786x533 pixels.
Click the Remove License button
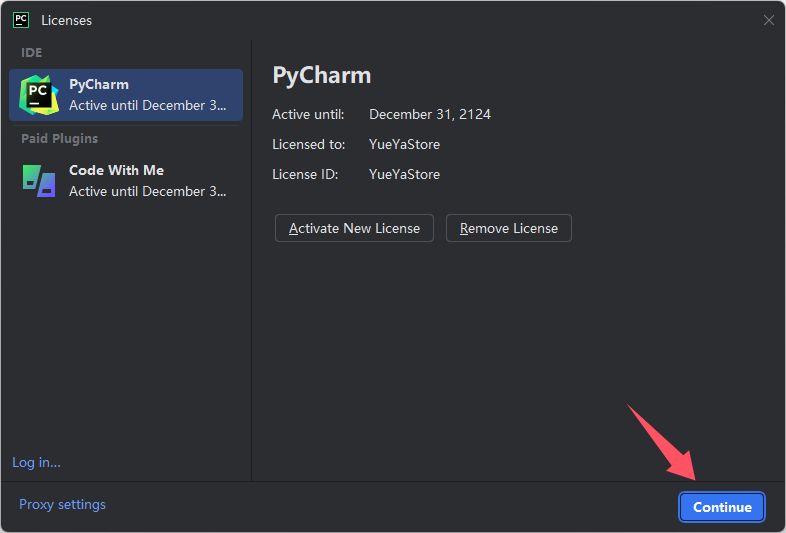coord(509,228)
